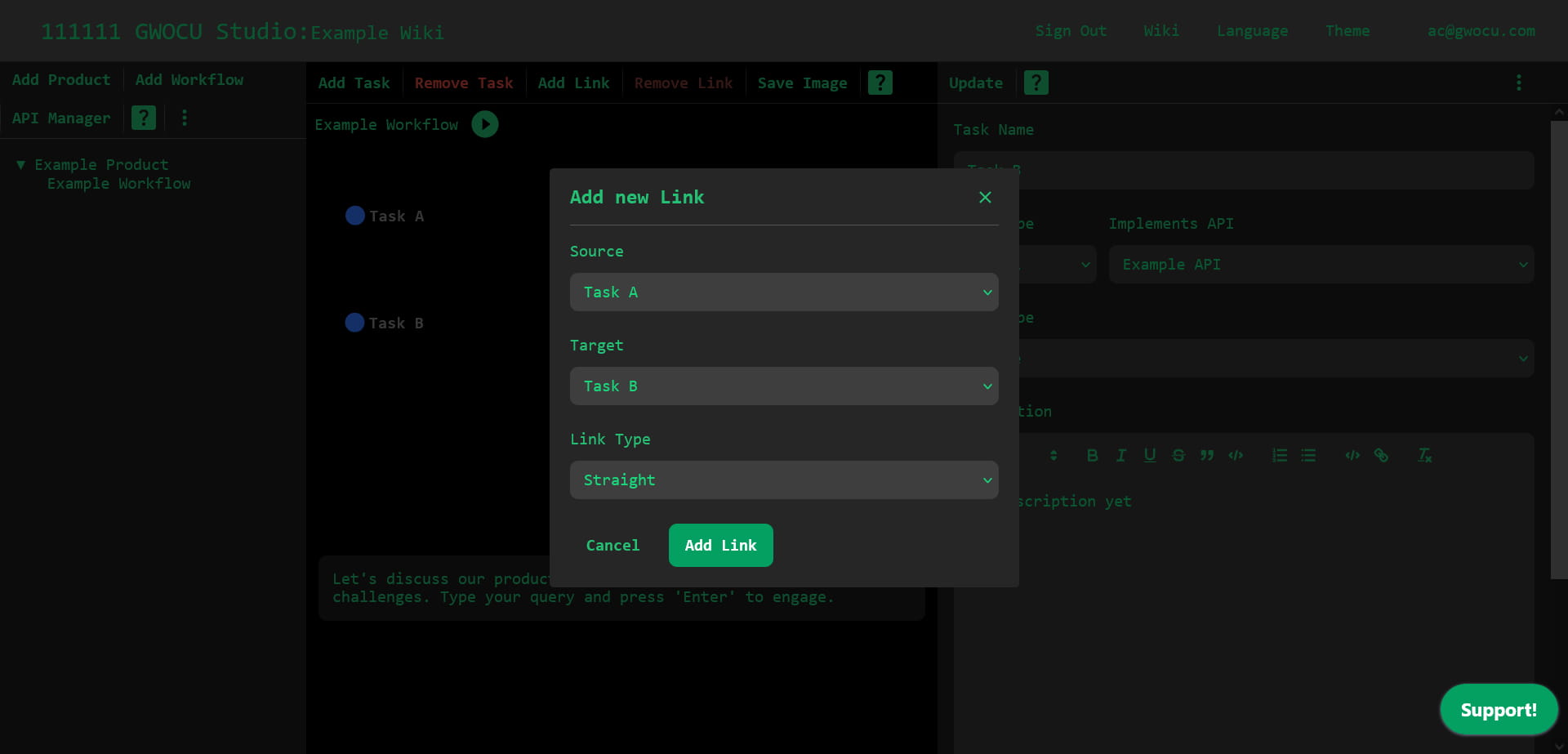Open help icon next to Update

click(1036, 83)
